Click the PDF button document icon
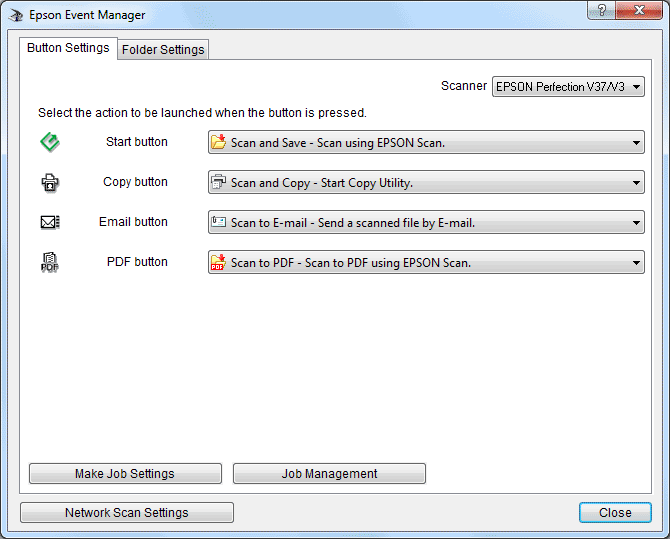 [49, 263]
